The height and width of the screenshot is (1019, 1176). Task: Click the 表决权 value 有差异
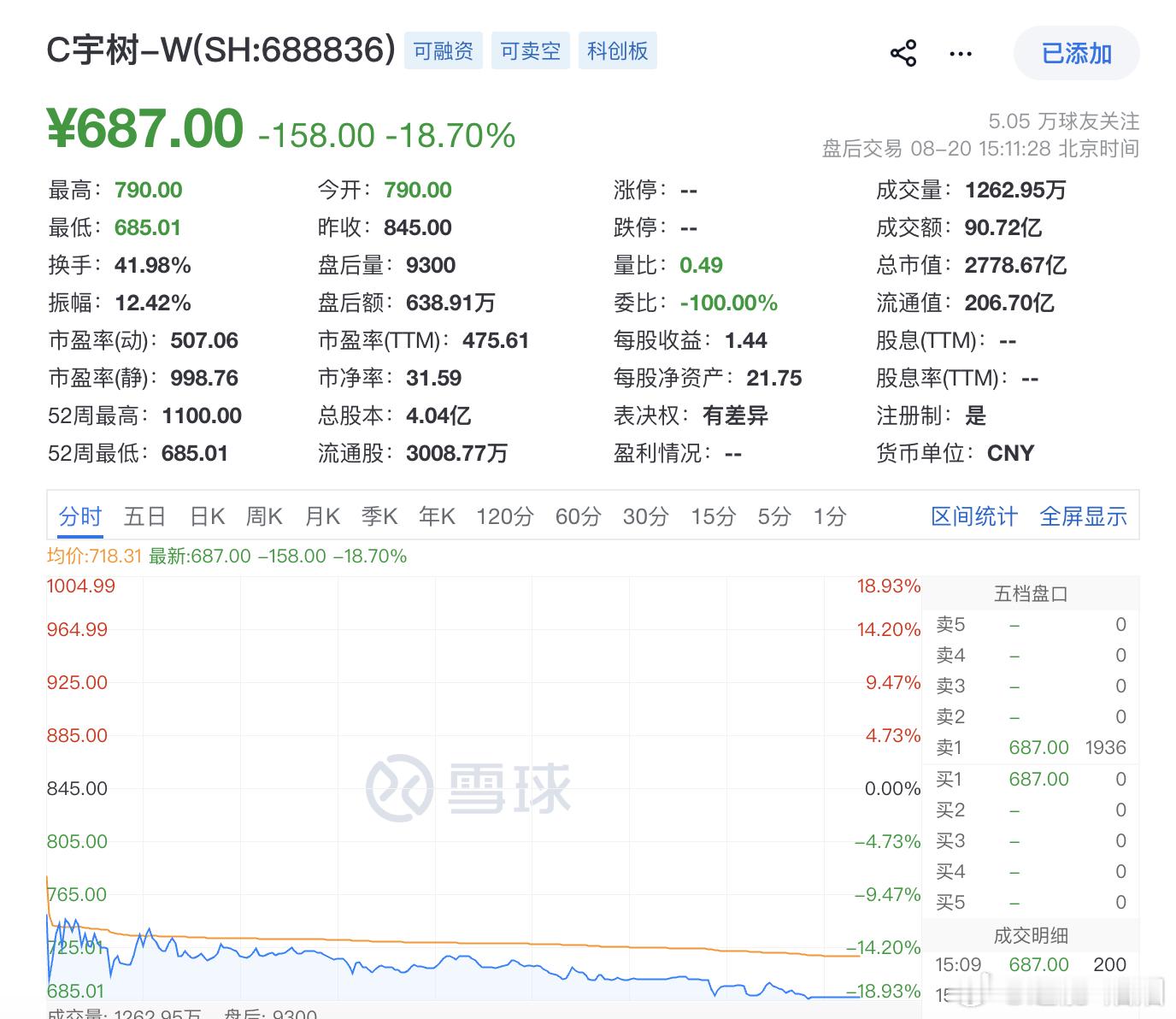pyautogui.click(x=735, y=415)
